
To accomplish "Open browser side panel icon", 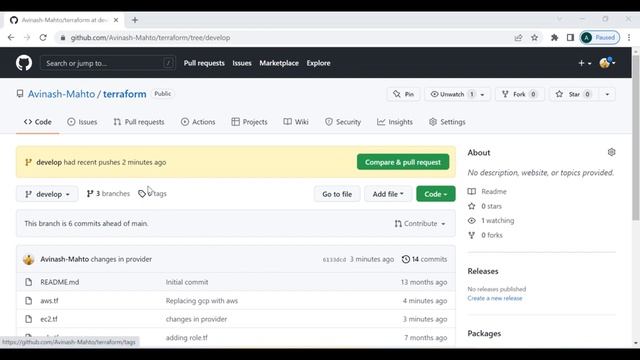I will coord(570,38).
